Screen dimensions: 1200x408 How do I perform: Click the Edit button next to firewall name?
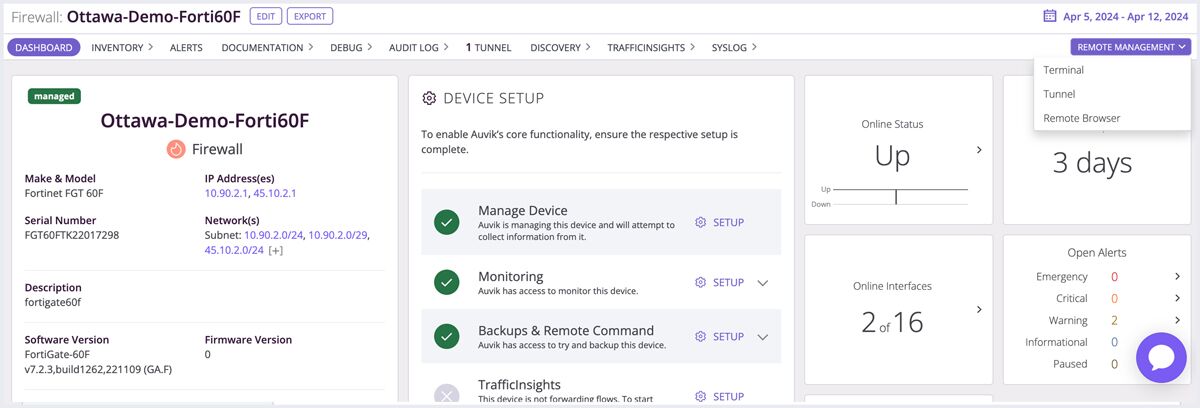pos(265,16)
